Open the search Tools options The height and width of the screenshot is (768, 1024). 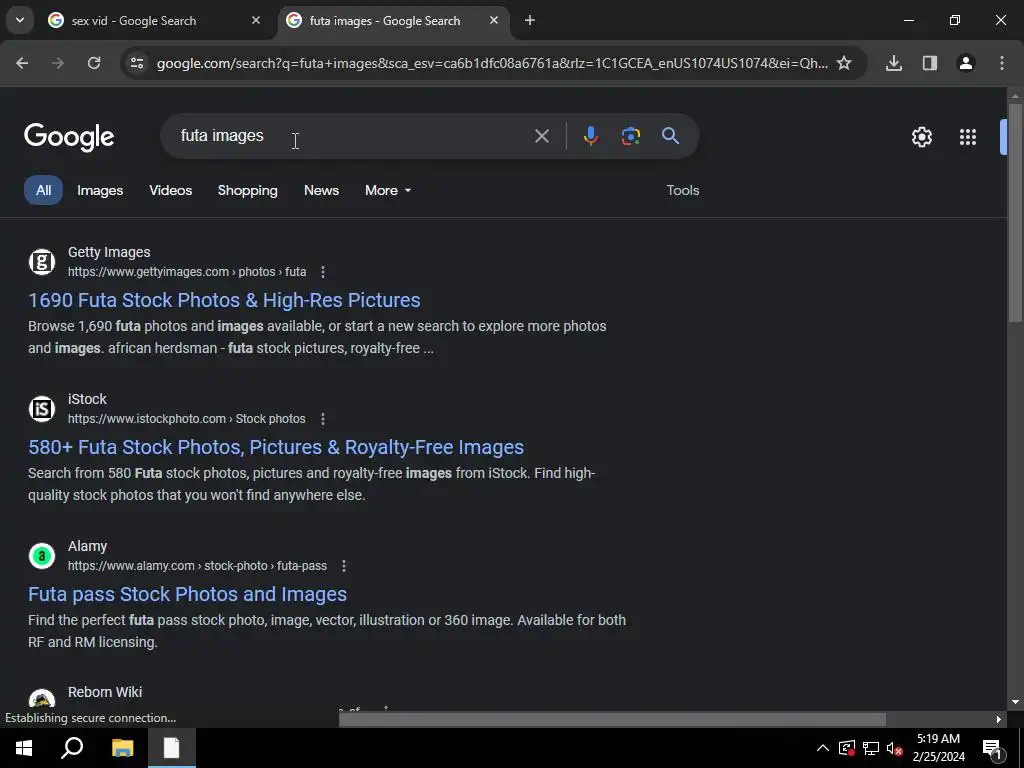682,191
